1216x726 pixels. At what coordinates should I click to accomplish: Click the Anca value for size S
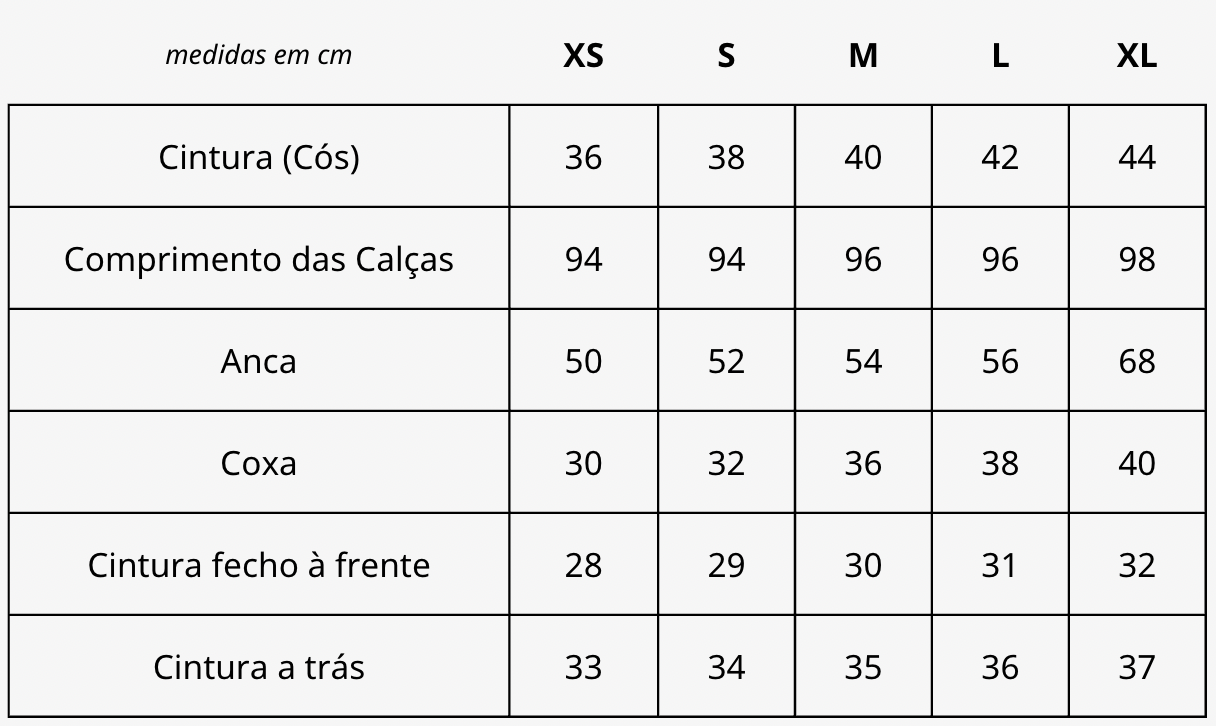click(726, 361)
